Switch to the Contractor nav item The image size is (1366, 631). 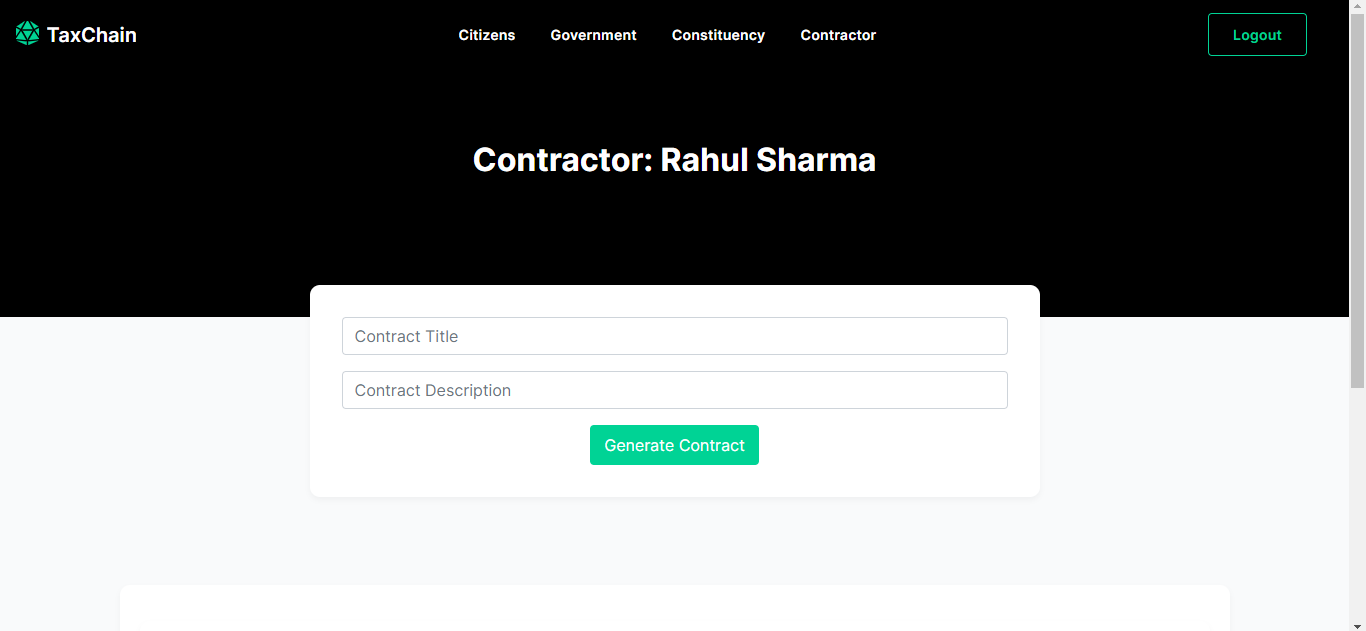pyautogui.click(x=838, y=35)
